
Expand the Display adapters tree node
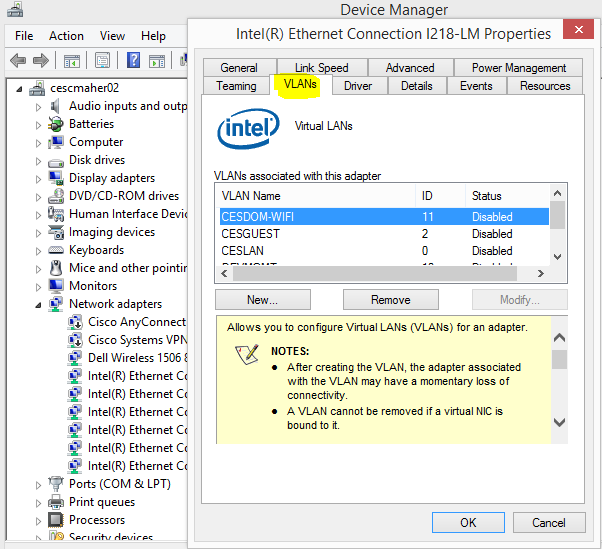pos(38,179)
